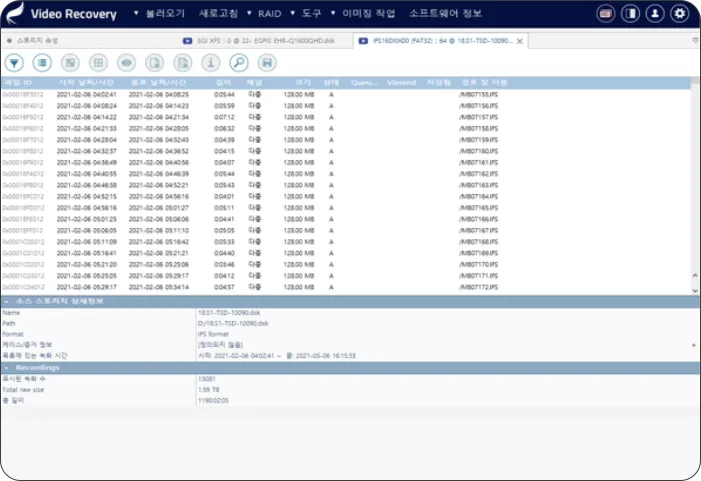The image size is (701, 481).
Task: Switch to the SGI XFS disk tab
Action: (267, 40)
